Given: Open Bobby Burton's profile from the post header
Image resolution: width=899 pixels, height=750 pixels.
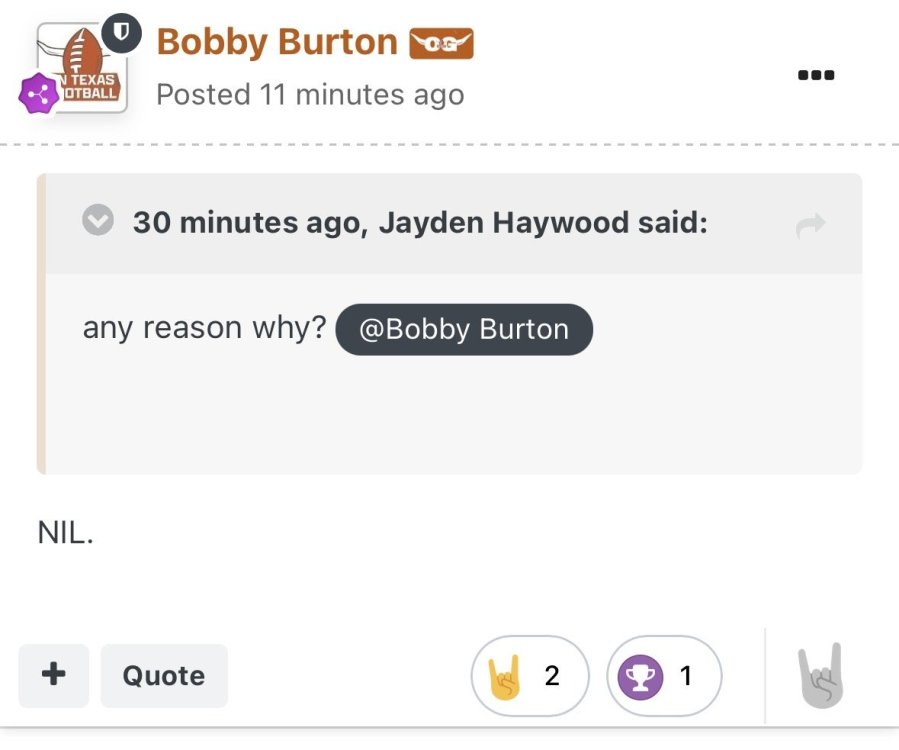Looking at the screenshot, I should point(277,42).
